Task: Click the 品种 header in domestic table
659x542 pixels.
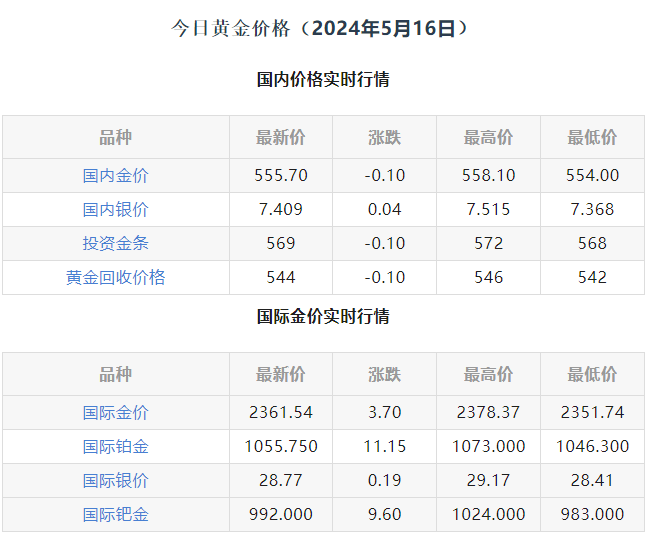Action: (115, 137)
